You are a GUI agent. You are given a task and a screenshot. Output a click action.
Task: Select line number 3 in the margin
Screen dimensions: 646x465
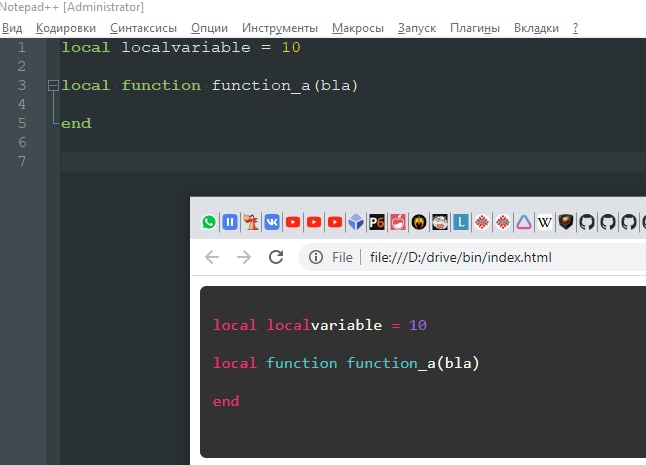point(21,85)
